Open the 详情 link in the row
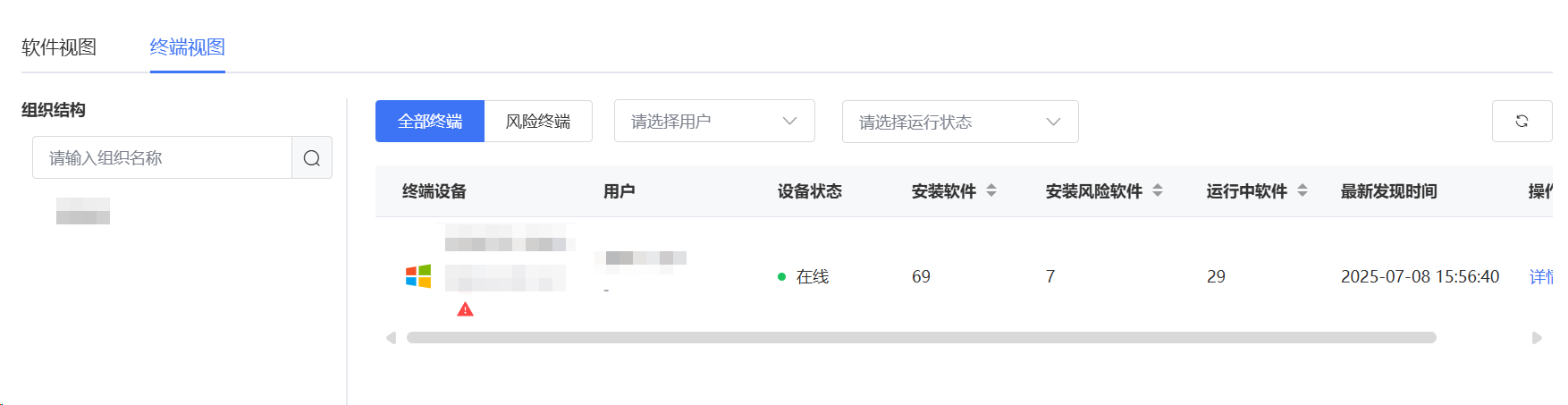 click(x=1541, y=276)
